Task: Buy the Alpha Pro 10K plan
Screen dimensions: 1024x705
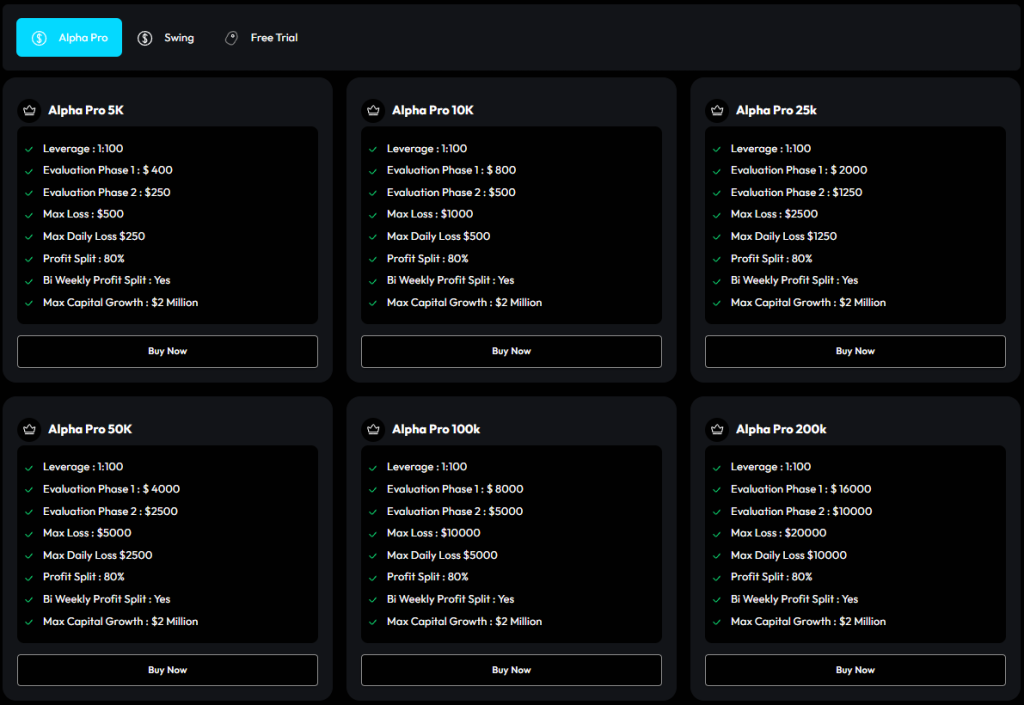Action: click(511, 351)
